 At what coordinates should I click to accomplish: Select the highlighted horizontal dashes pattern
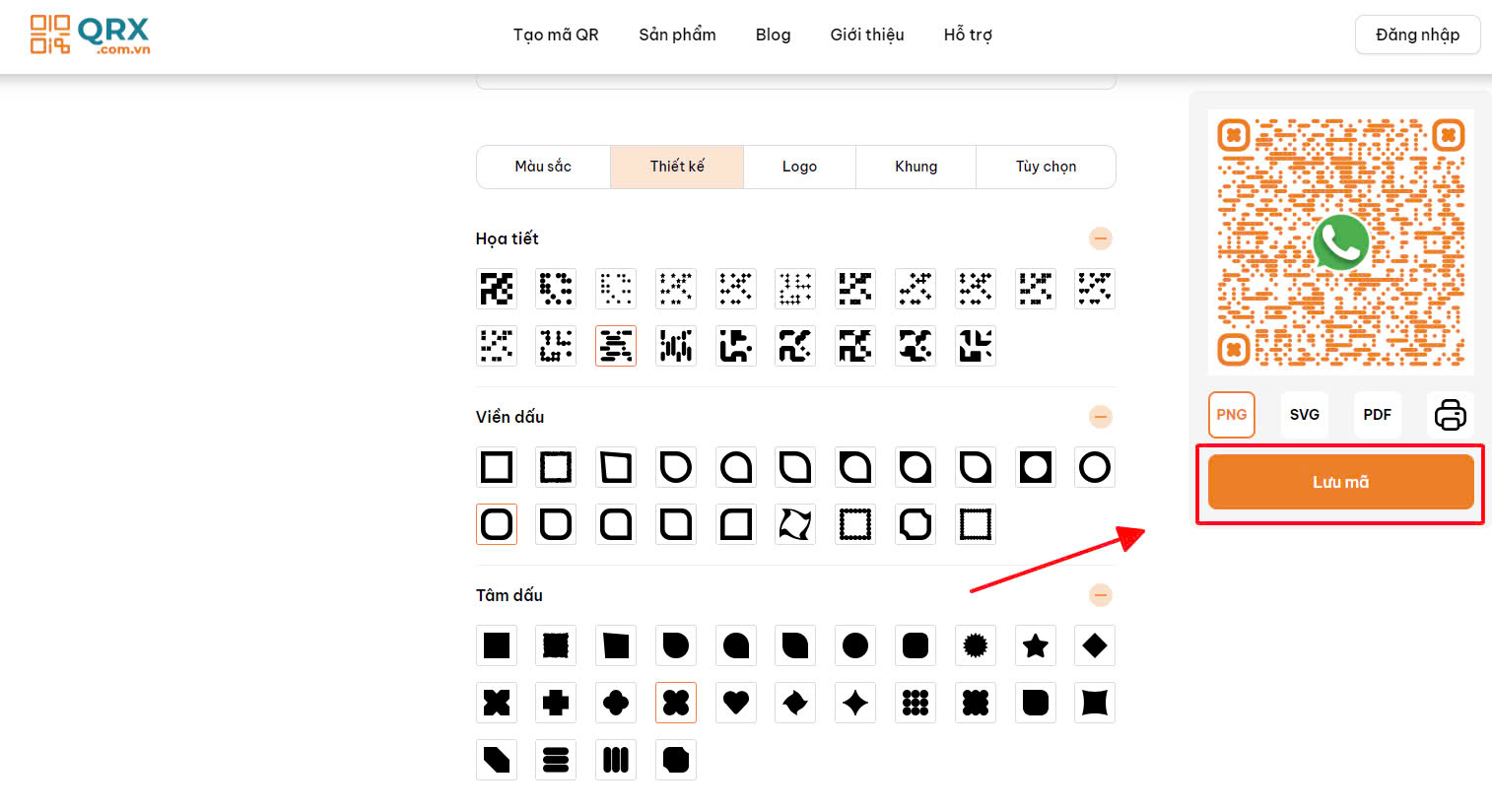(616, 346)
